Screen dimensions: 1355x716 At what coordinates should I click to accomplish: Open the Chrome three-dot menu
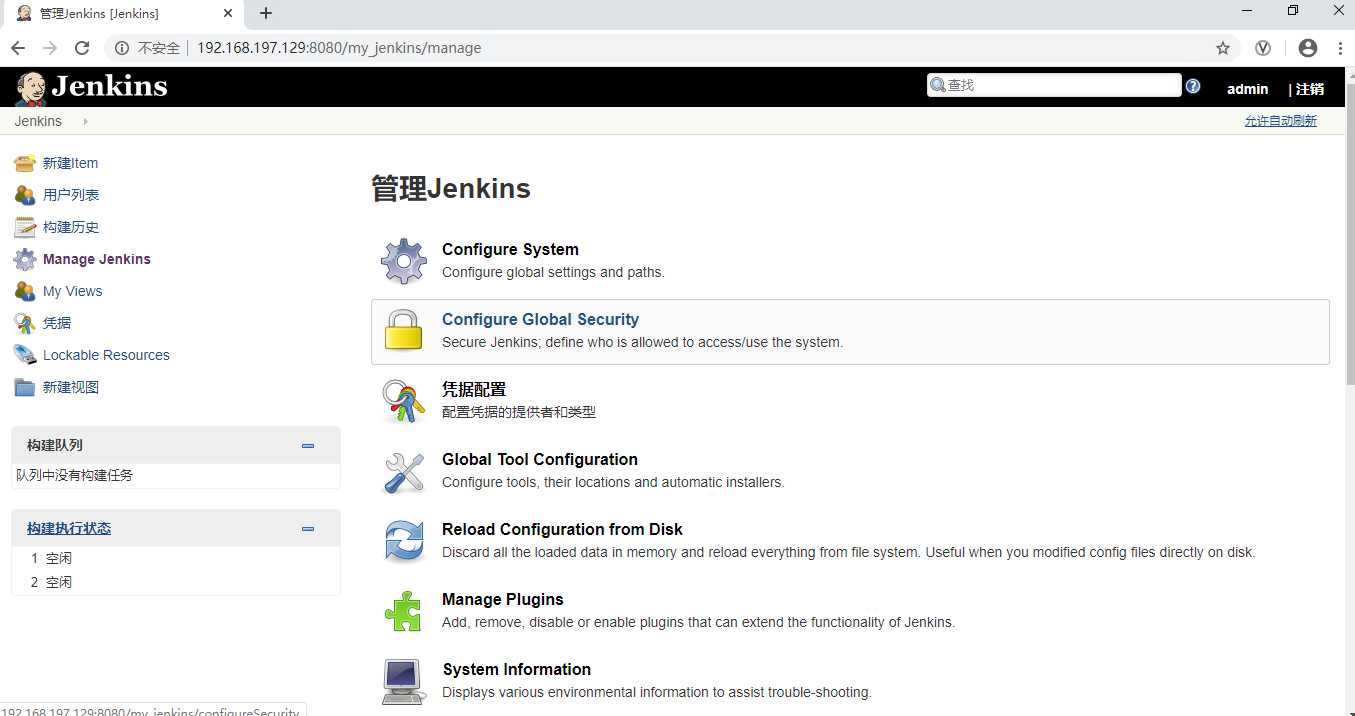click(x=1339, y=48)
